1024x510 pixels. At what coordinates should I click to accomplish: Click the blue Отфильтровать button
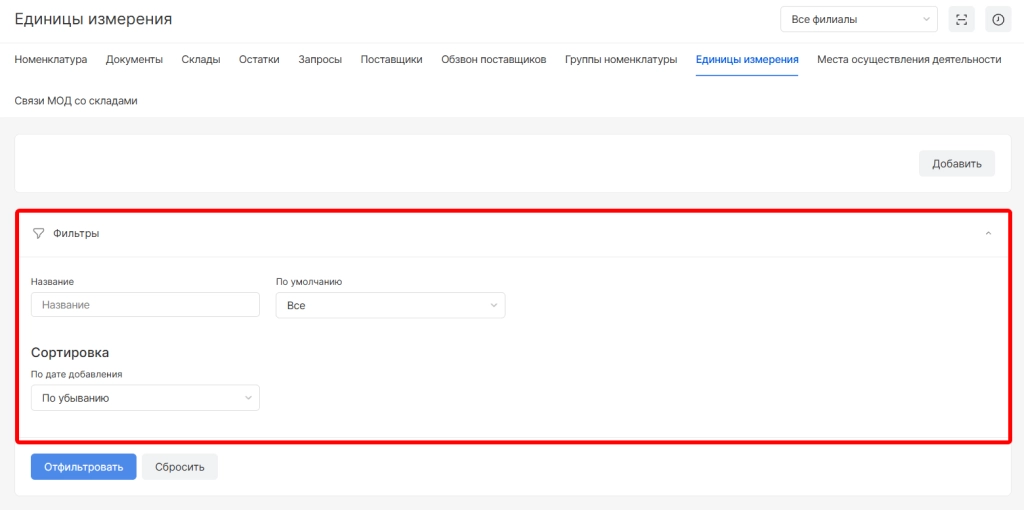tap(83, 467)
